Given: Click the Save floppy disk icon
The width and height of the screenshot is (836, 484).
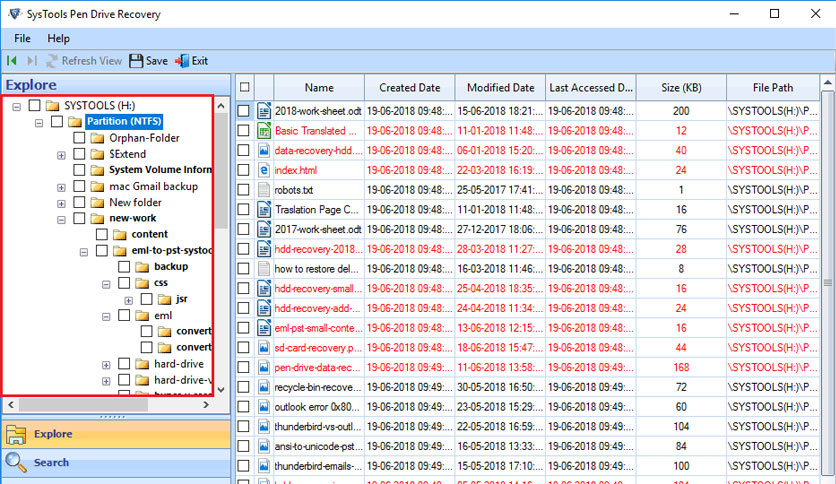Looking at the screenshot, I should [x=136, y=61].
